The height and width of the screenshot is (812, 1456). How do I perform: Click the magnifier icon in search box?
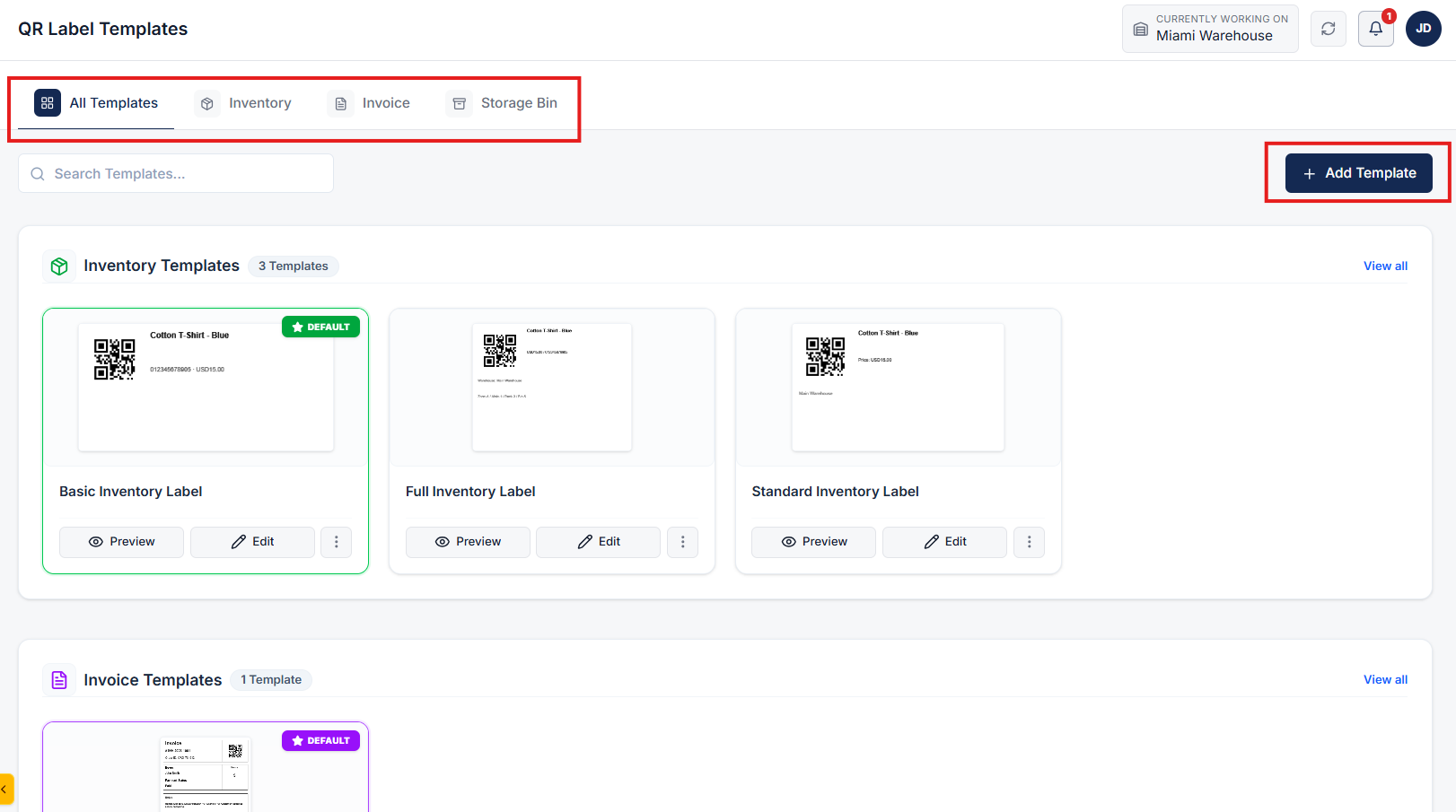coord(38,174)
